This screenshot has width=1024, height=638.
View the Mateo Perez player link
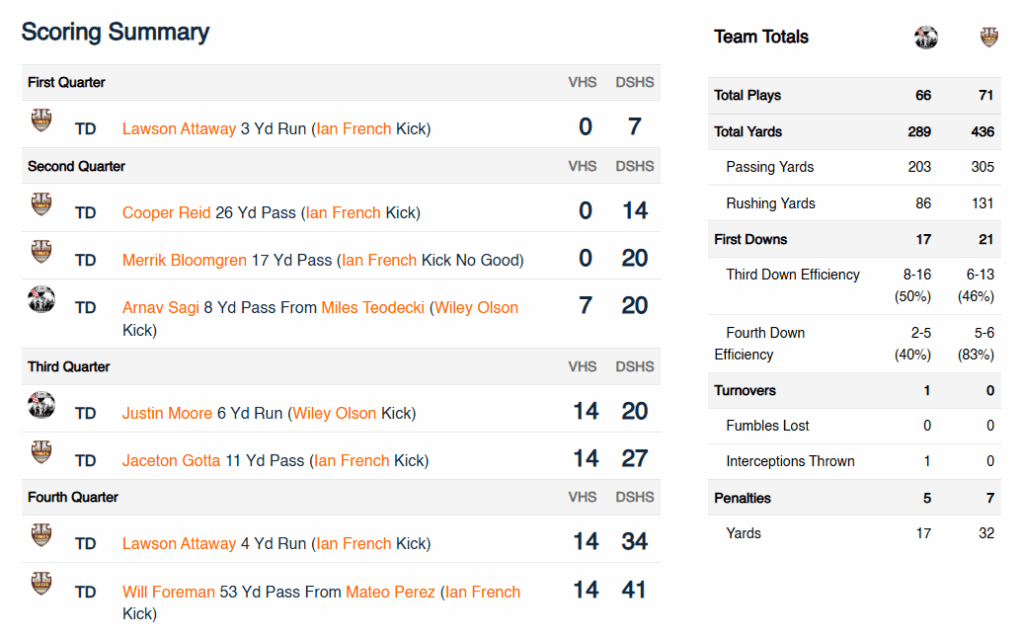[390, 592]
